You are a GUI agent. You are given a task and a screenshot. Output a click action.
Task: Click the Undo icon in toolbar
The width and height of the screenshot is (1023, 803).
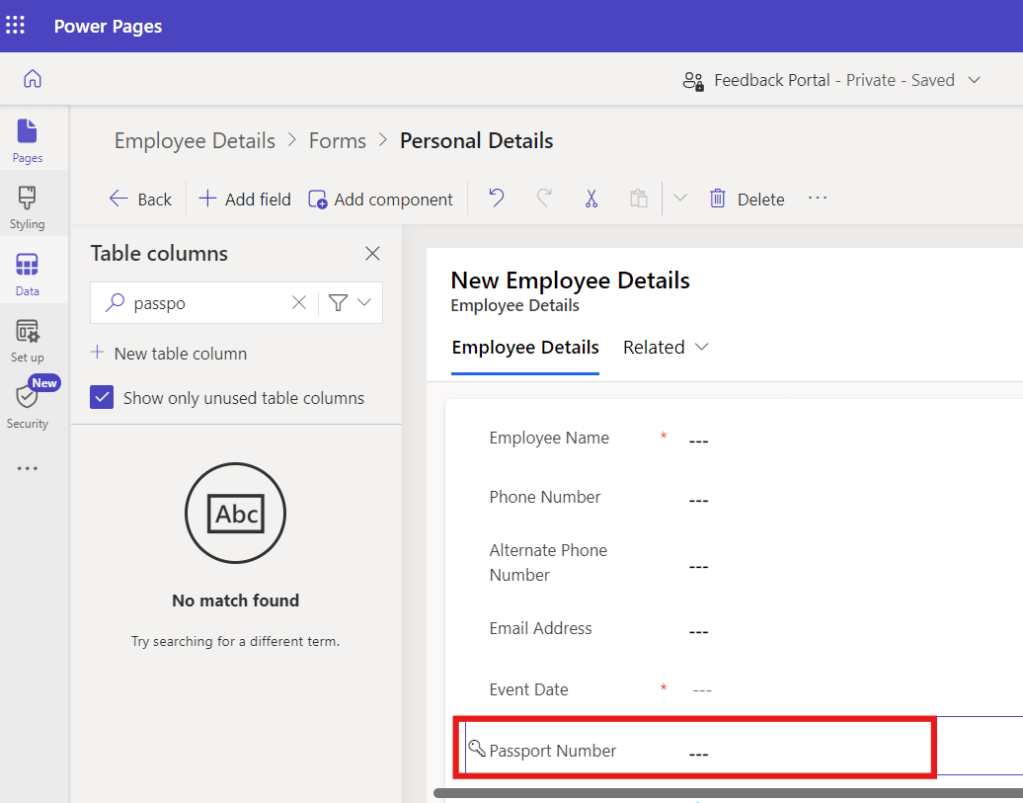[x=496, y=199]
